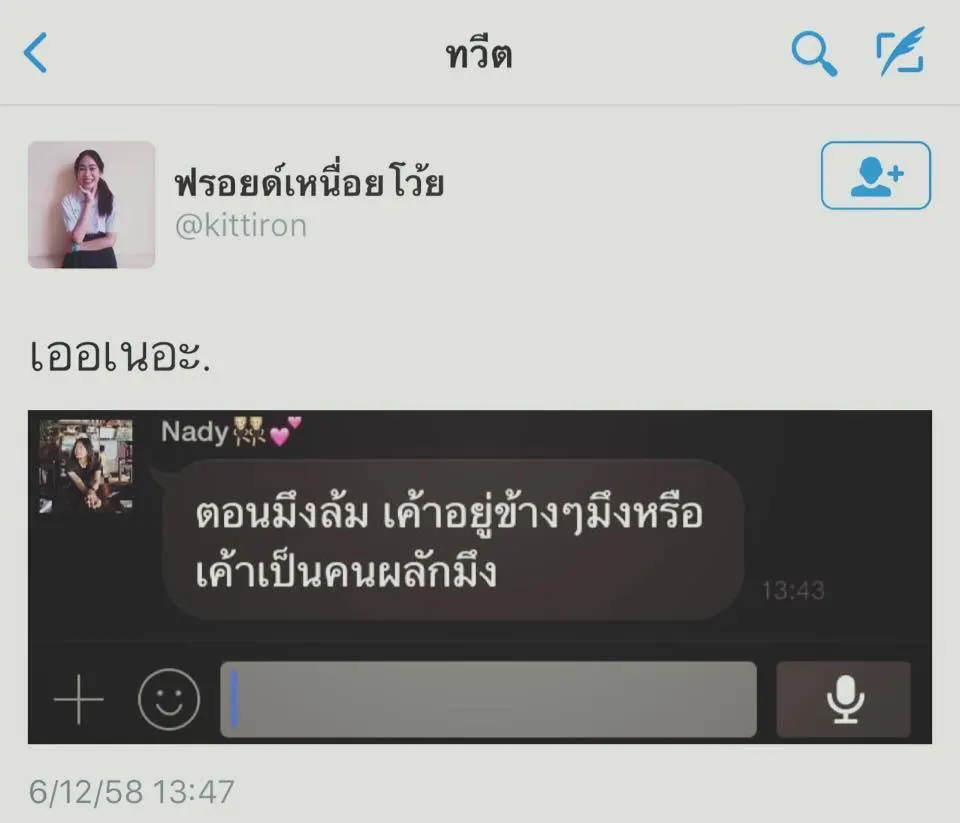Tap the pink hearts emoji beside Nady

(285, 430)
